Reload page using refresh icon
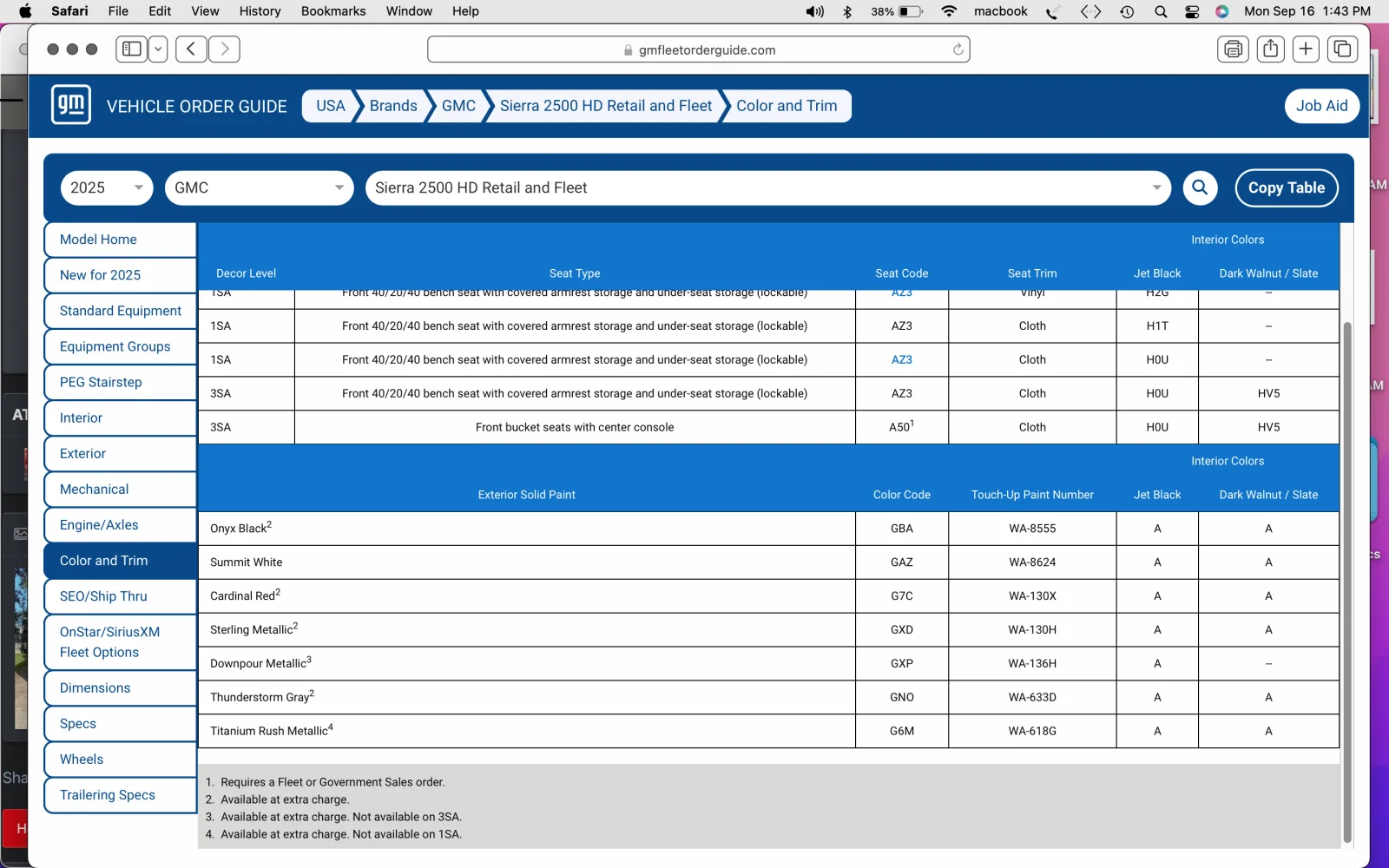This screenshot has width=1389, height=868. (958, 49)
